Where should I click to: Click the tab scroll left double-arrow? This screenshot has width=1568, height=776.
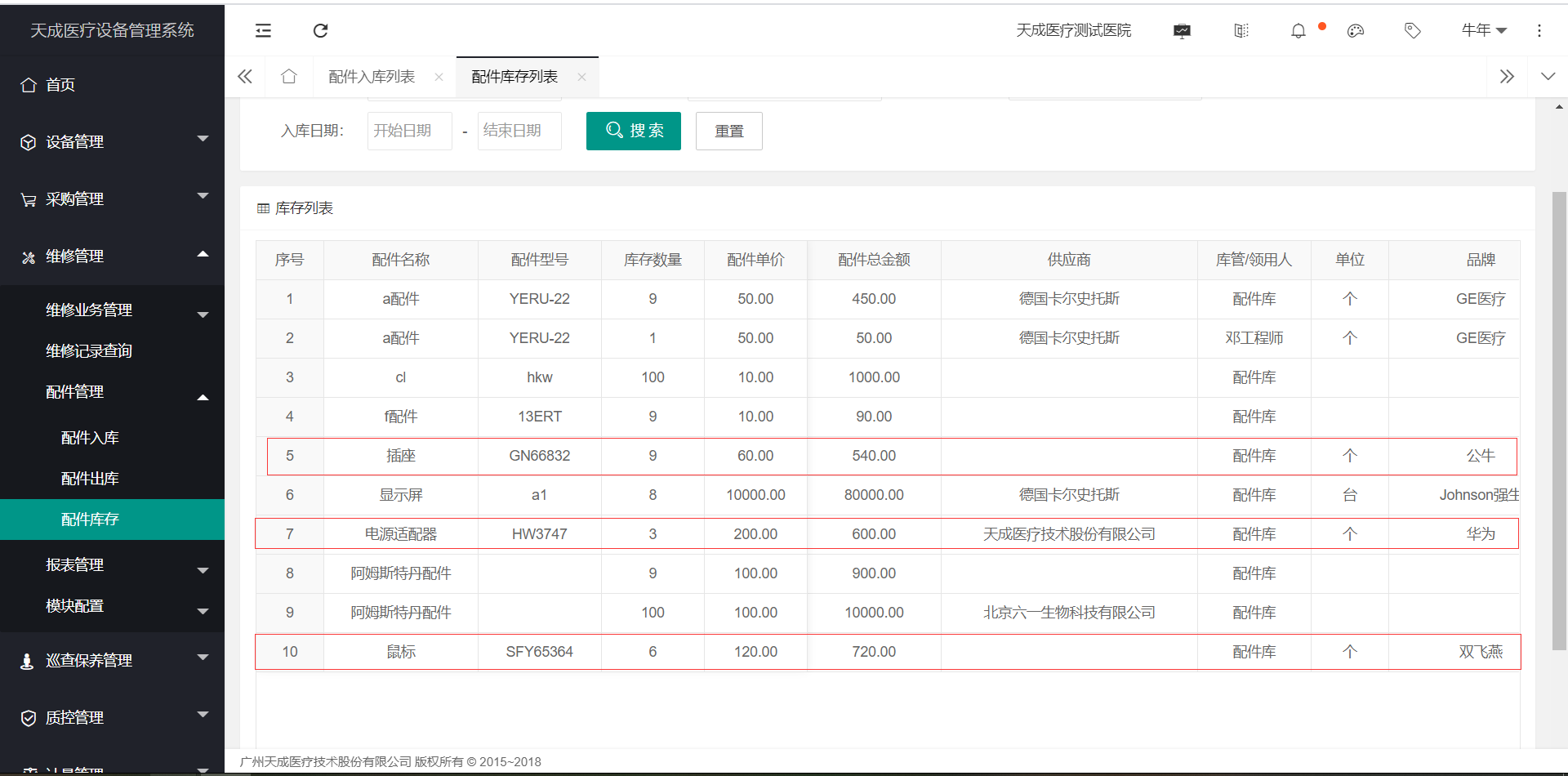245,77
